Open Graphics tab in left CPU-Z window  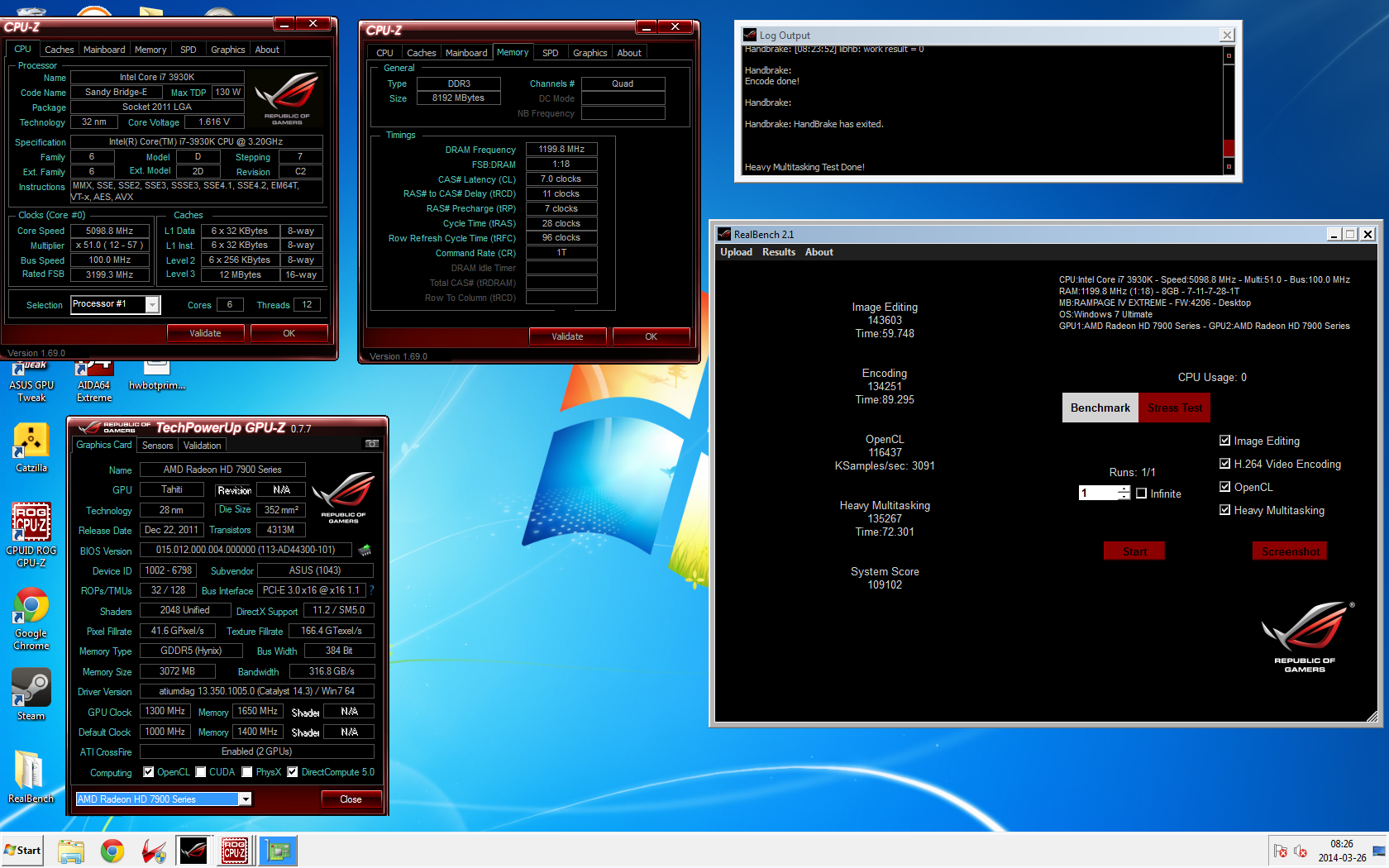[x=228, y=50]
